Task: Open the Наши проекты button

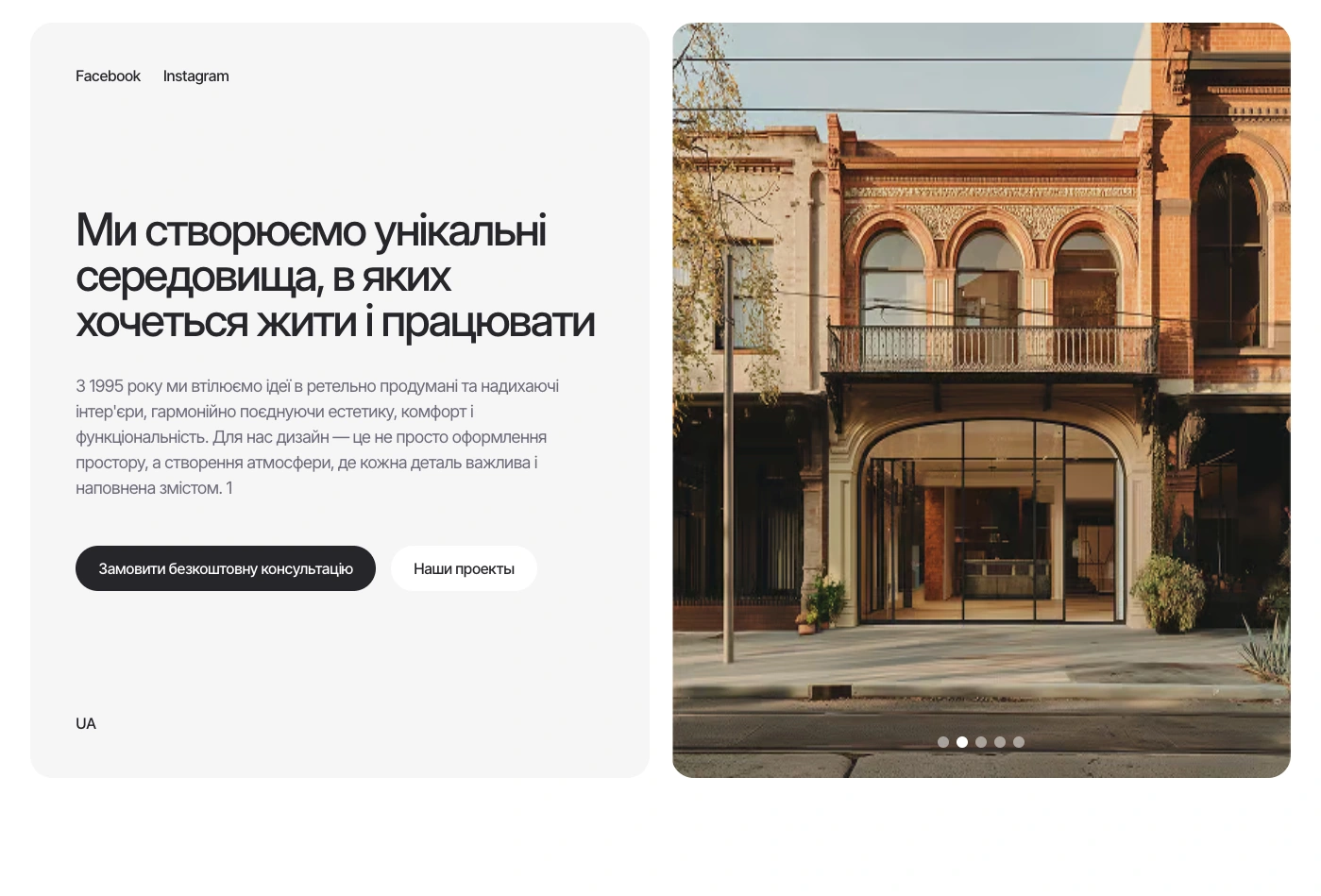Action: (x=464, y=568)
